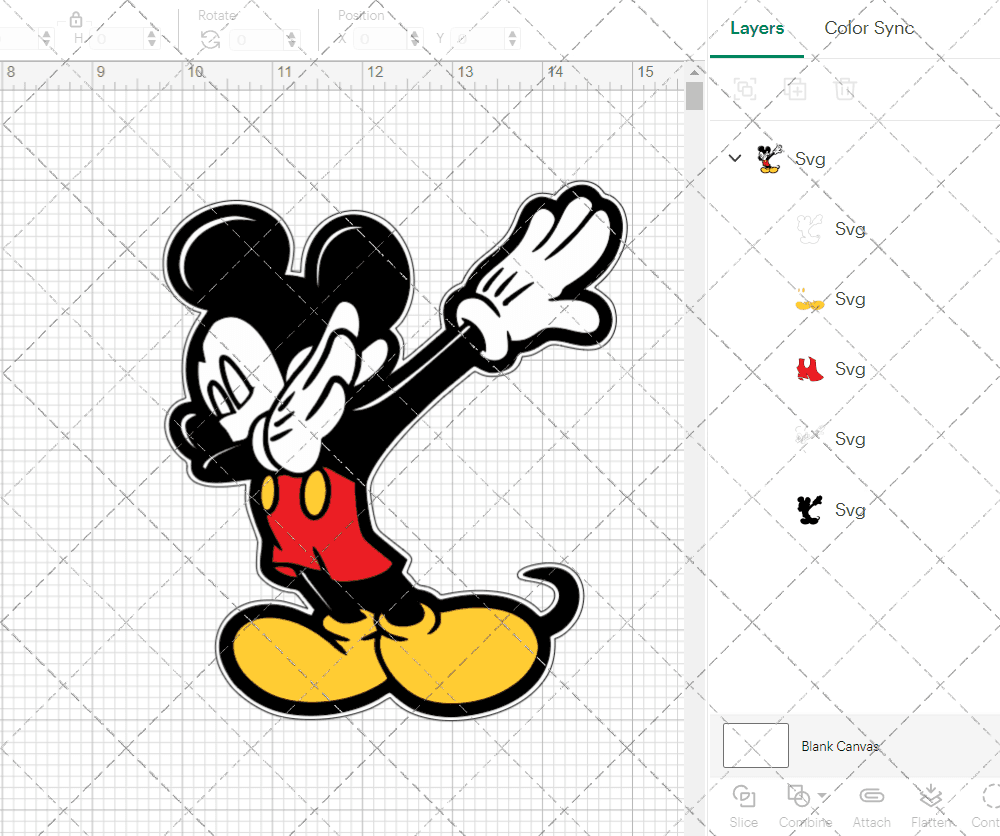This screenshot has height=836, width=1000.
Task: Click the Group layers icon
Action: (745, 89)
